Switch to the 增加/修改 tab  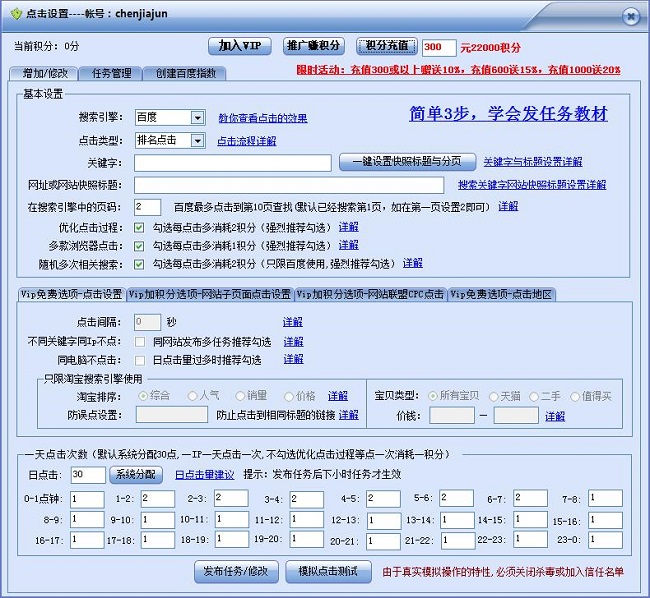[x=44, y=74]
